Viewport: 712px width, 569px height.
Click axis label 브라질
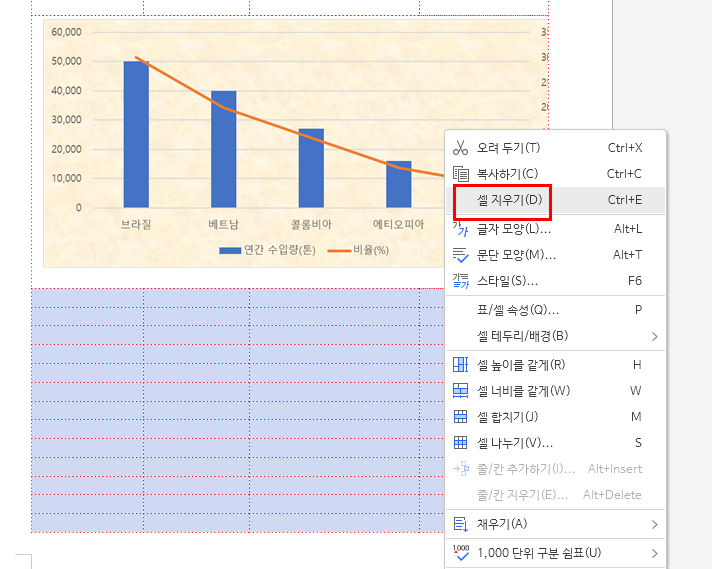pyautogui.click(x=136, y=224)
